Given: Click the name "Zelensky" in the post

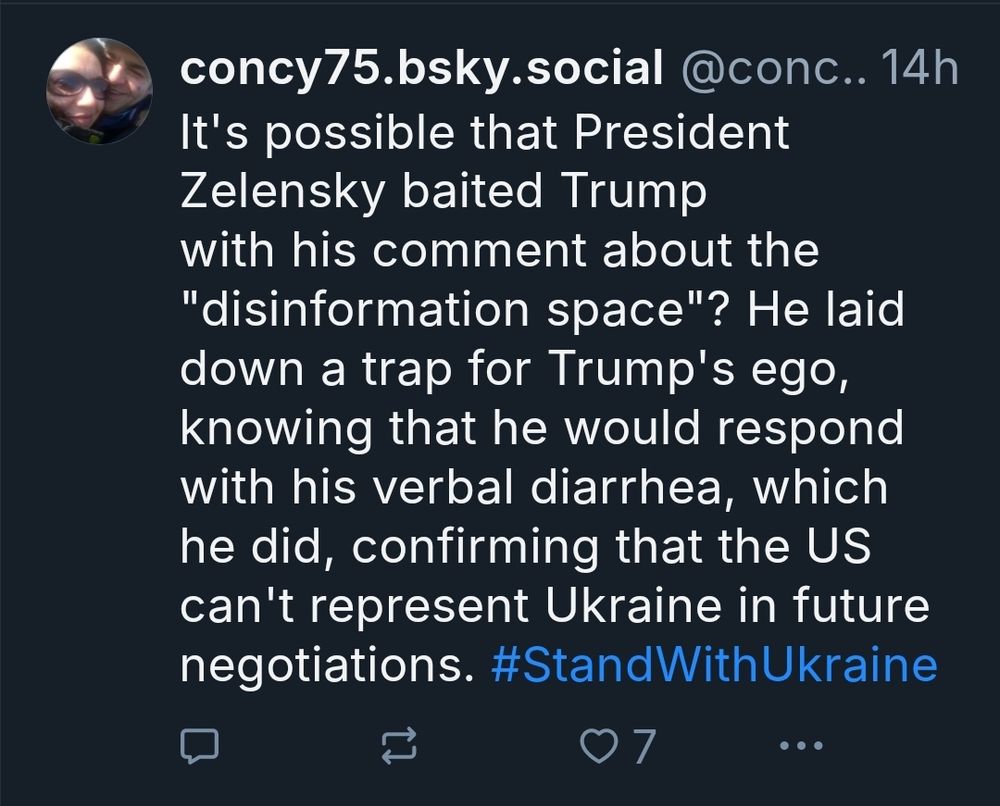Looking at the screenshot, I should click(281, 192).
